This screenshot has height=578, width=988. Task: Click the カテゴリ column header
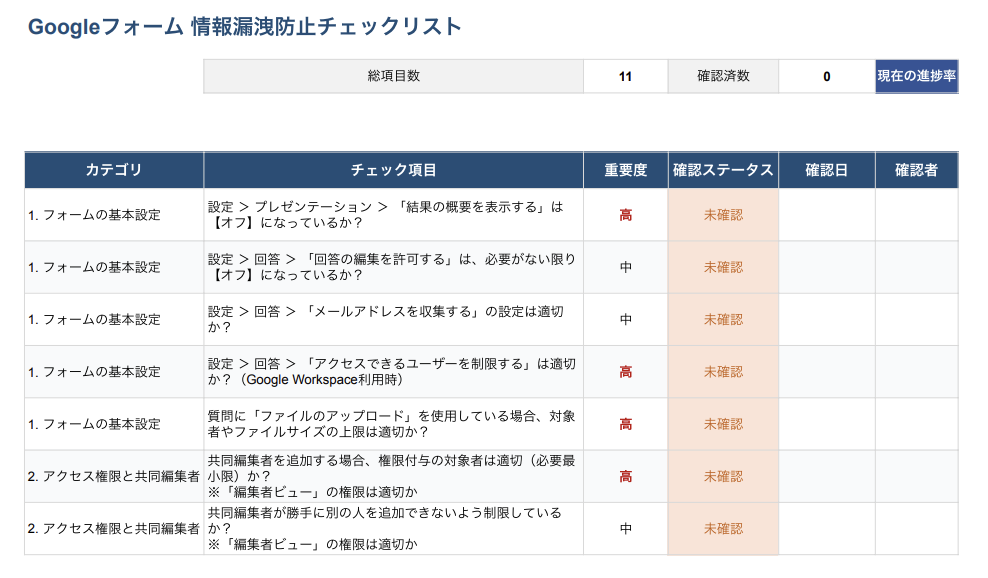coord(114,170)
